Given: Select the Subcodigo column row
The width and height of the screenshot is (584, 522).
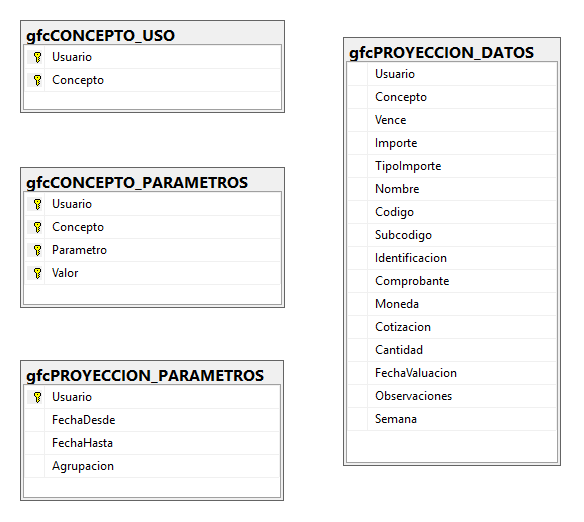Looking at the screenshot, I should (452, 235).
